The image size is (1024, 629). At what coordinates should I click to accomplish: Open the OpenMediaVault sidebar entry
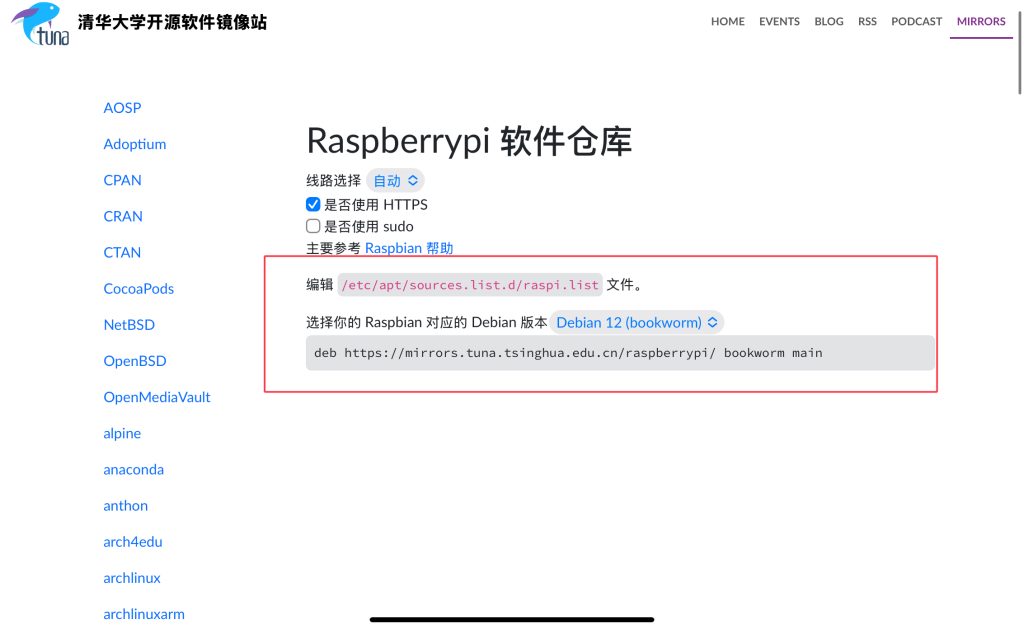(x=156, y=397)
